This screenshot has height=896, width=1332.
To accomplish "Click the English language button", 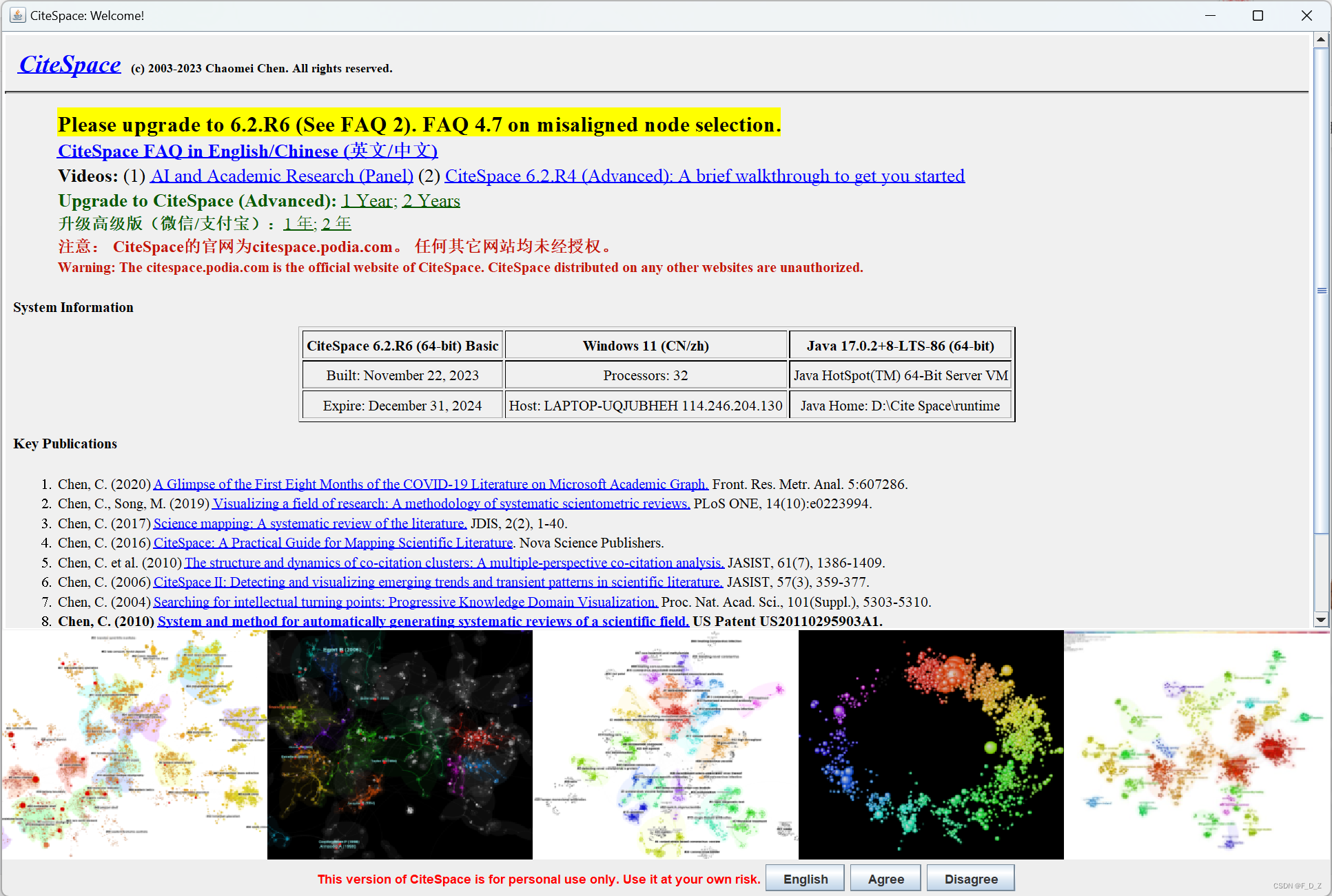I will (806, 879).
